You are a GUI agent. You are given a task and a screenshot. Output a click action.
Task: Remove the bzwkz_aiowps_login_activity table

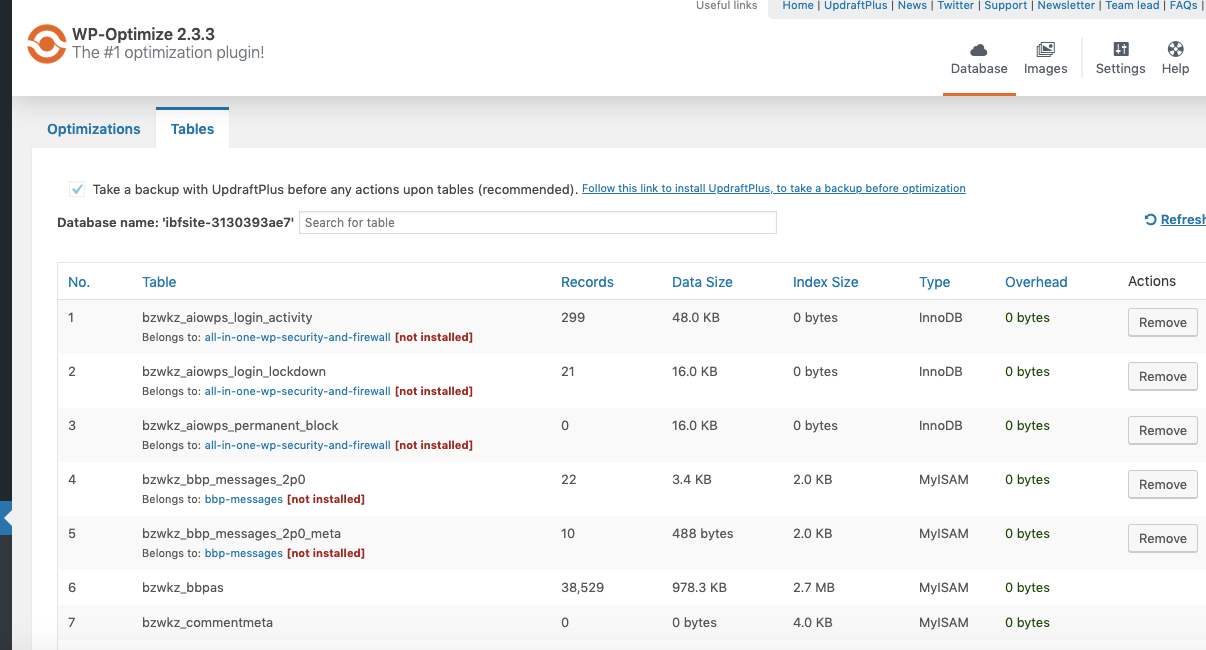pos(1162,323)
